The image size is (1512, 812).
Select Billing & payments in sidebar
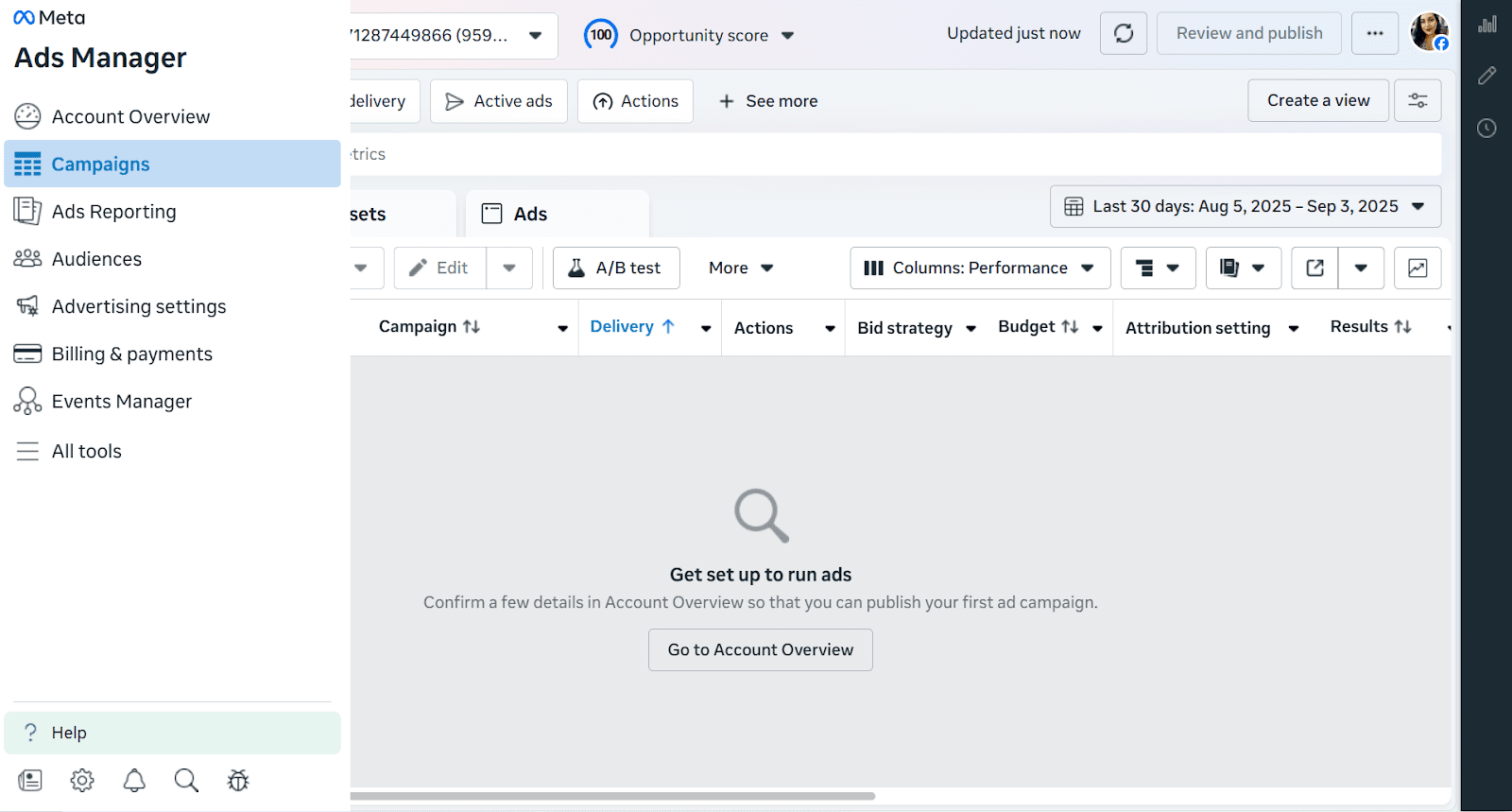tap(131, 354)
